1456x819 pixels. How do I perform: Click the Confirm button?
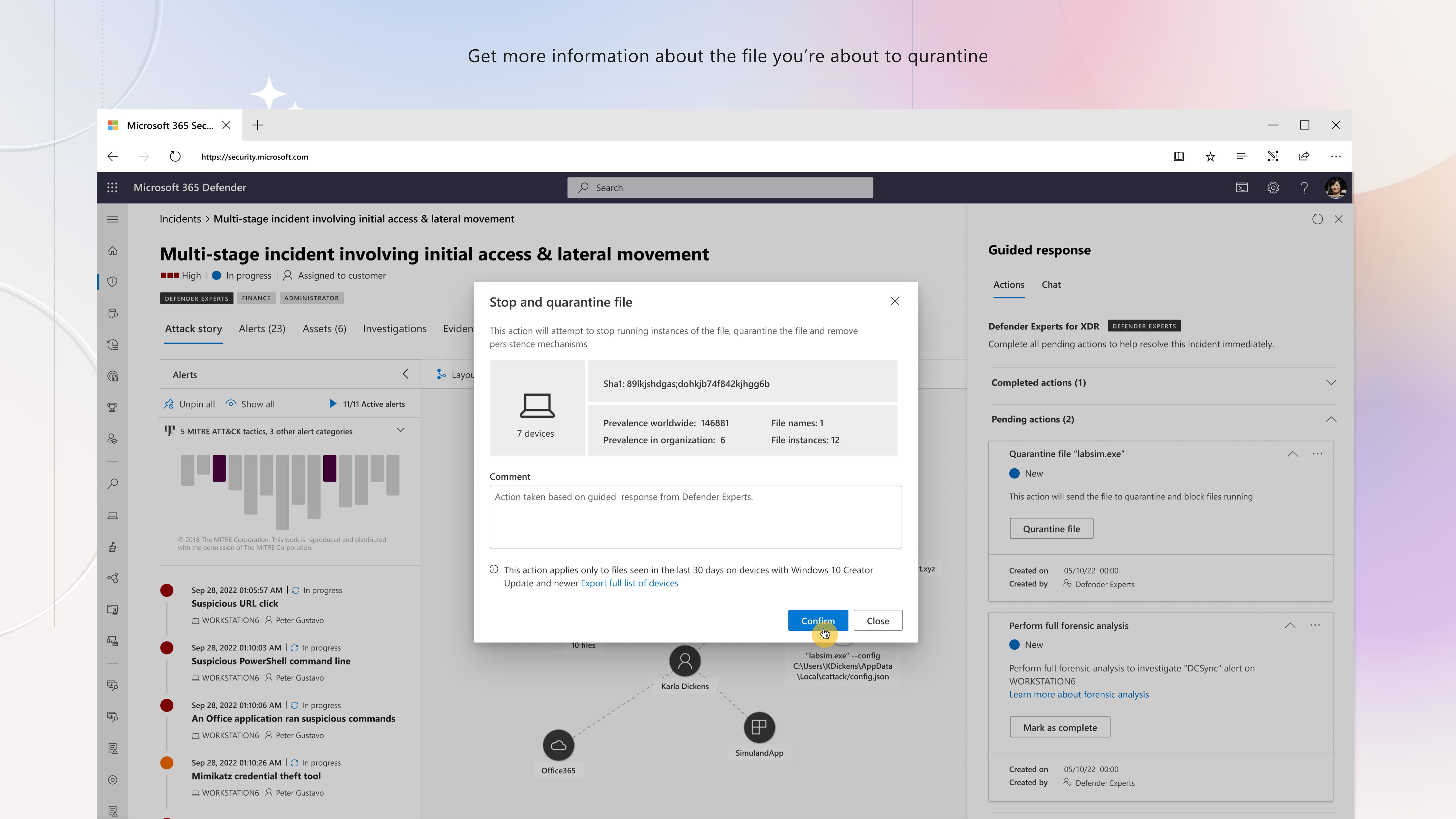[818, 621]
